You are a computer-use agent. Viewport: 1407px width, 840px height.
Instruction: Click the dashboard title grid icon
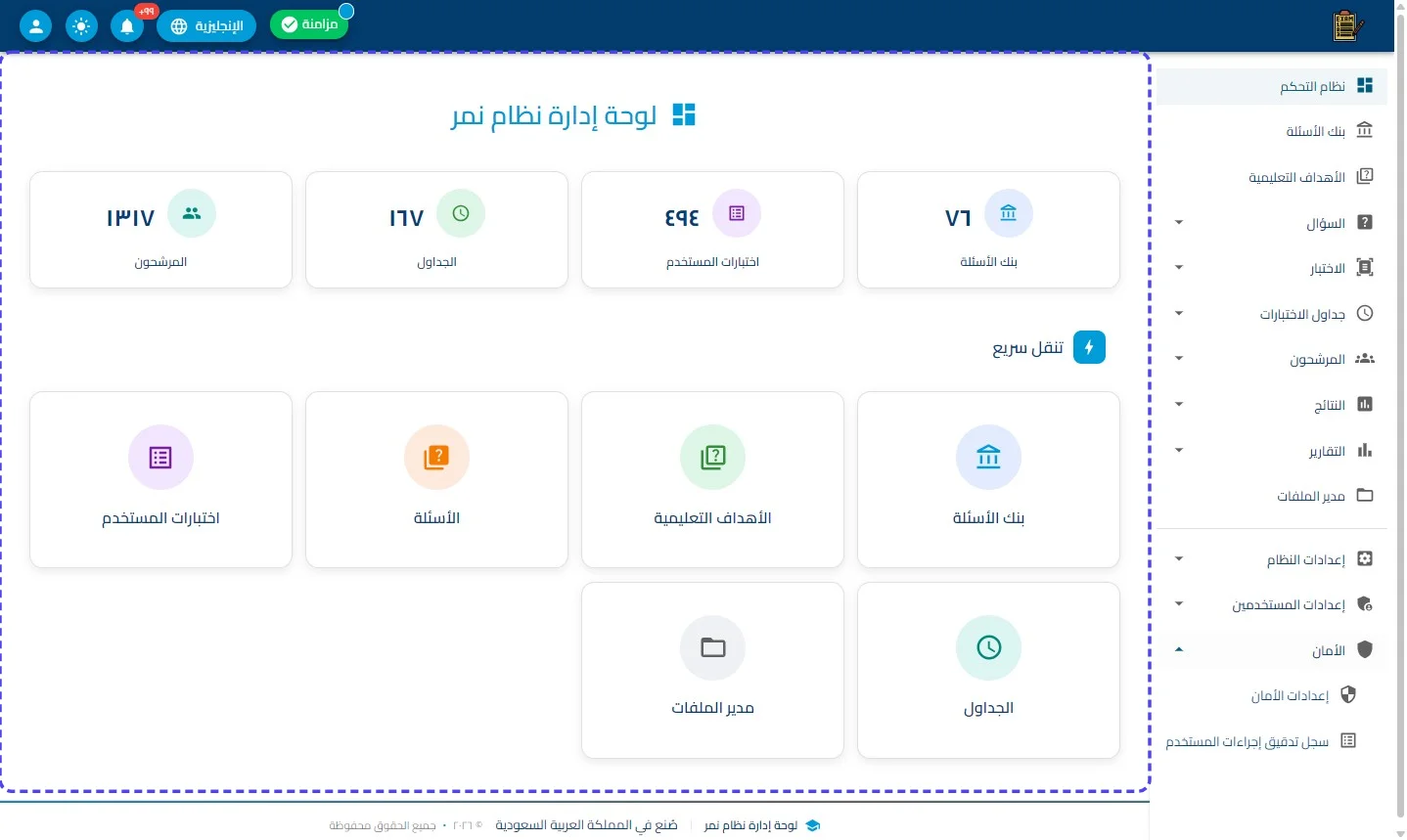tap(684, 115)
